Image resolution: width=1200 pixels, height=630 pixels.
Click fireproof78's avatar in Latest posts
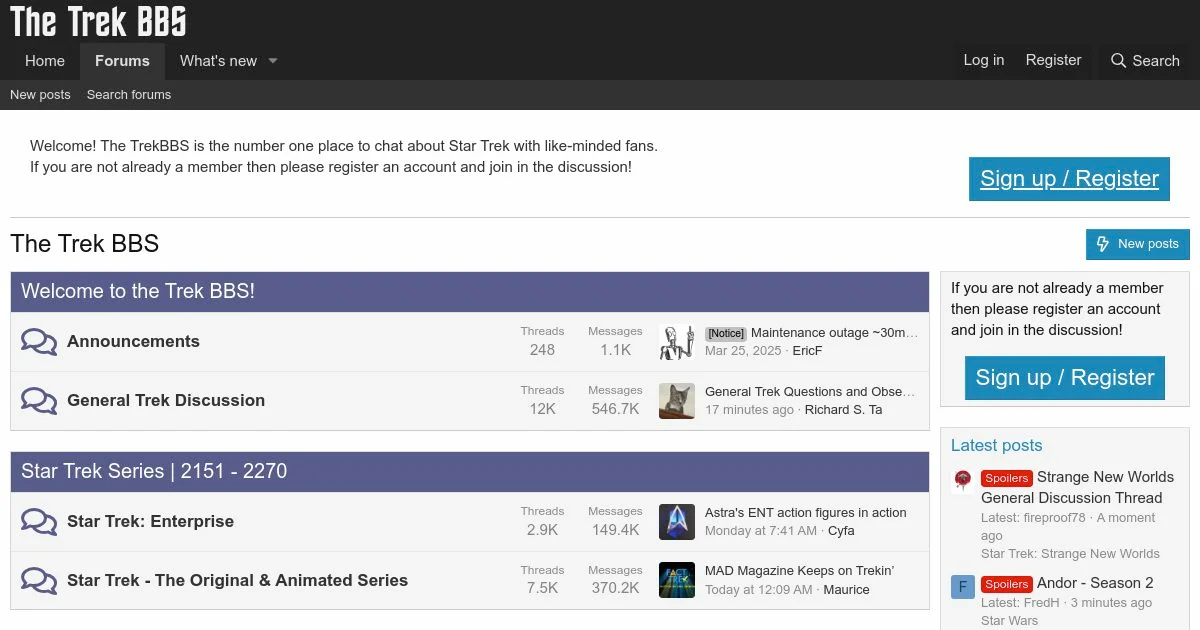(x=962, y=480)
